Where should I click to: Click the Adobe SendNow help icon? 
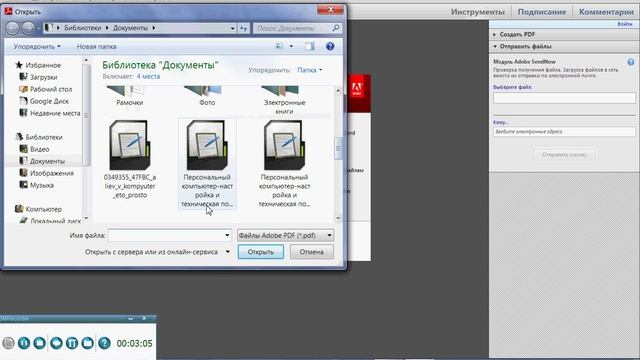[631, 62]
